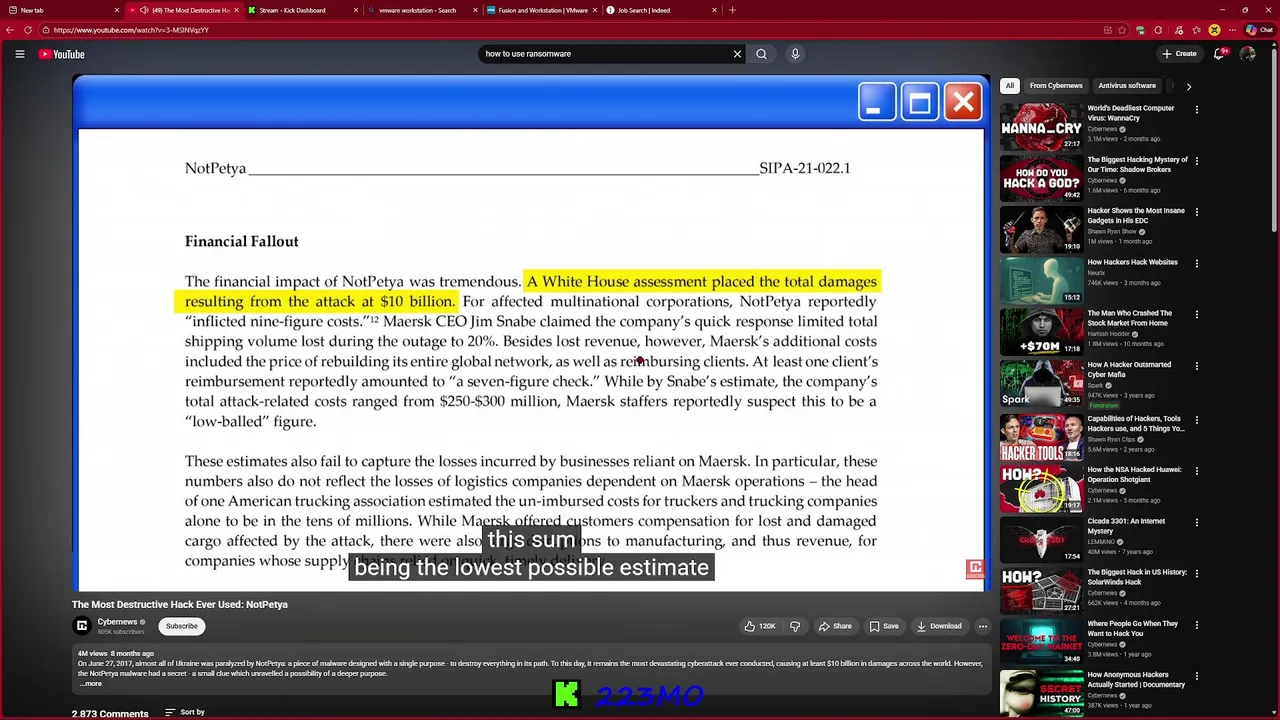The width and height of the screenshot is (1280, 720).
Task: Click the page vertical scrollbar
Action: coord(1275,140)
